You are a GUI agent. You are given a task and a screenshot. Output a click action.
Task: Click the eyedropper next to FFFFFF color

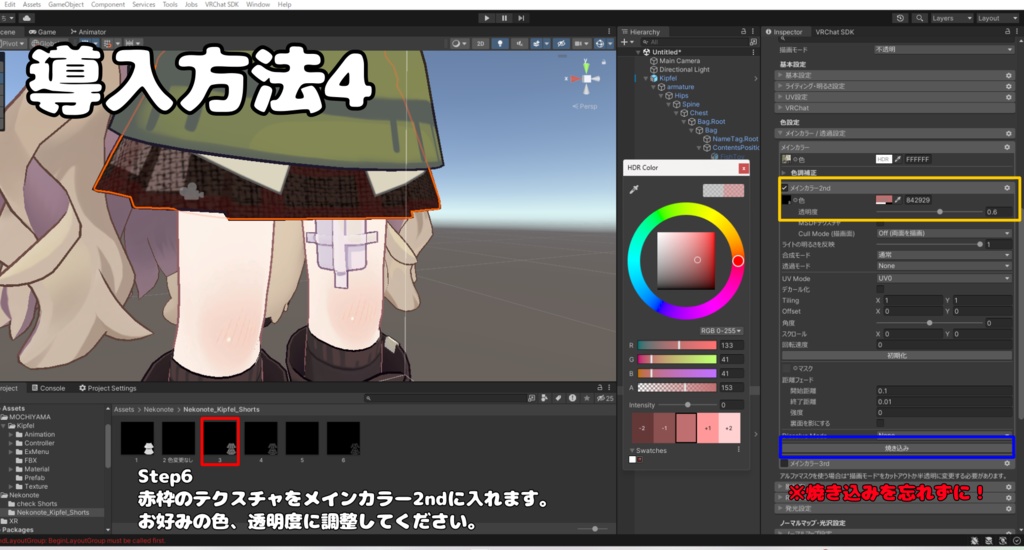tap(898, 159)
